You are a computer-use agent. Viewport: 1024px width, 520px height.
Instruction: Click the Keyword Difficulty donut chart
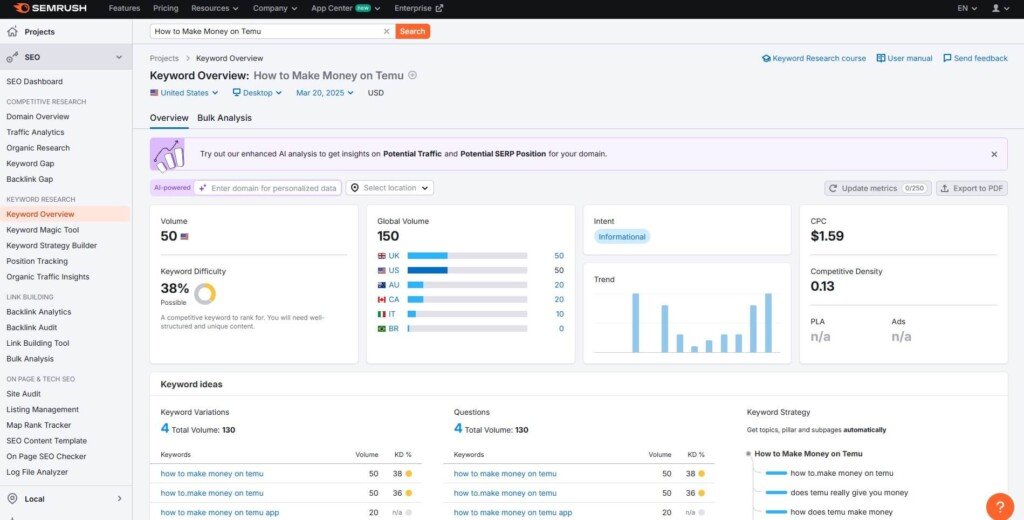[205, 293]
